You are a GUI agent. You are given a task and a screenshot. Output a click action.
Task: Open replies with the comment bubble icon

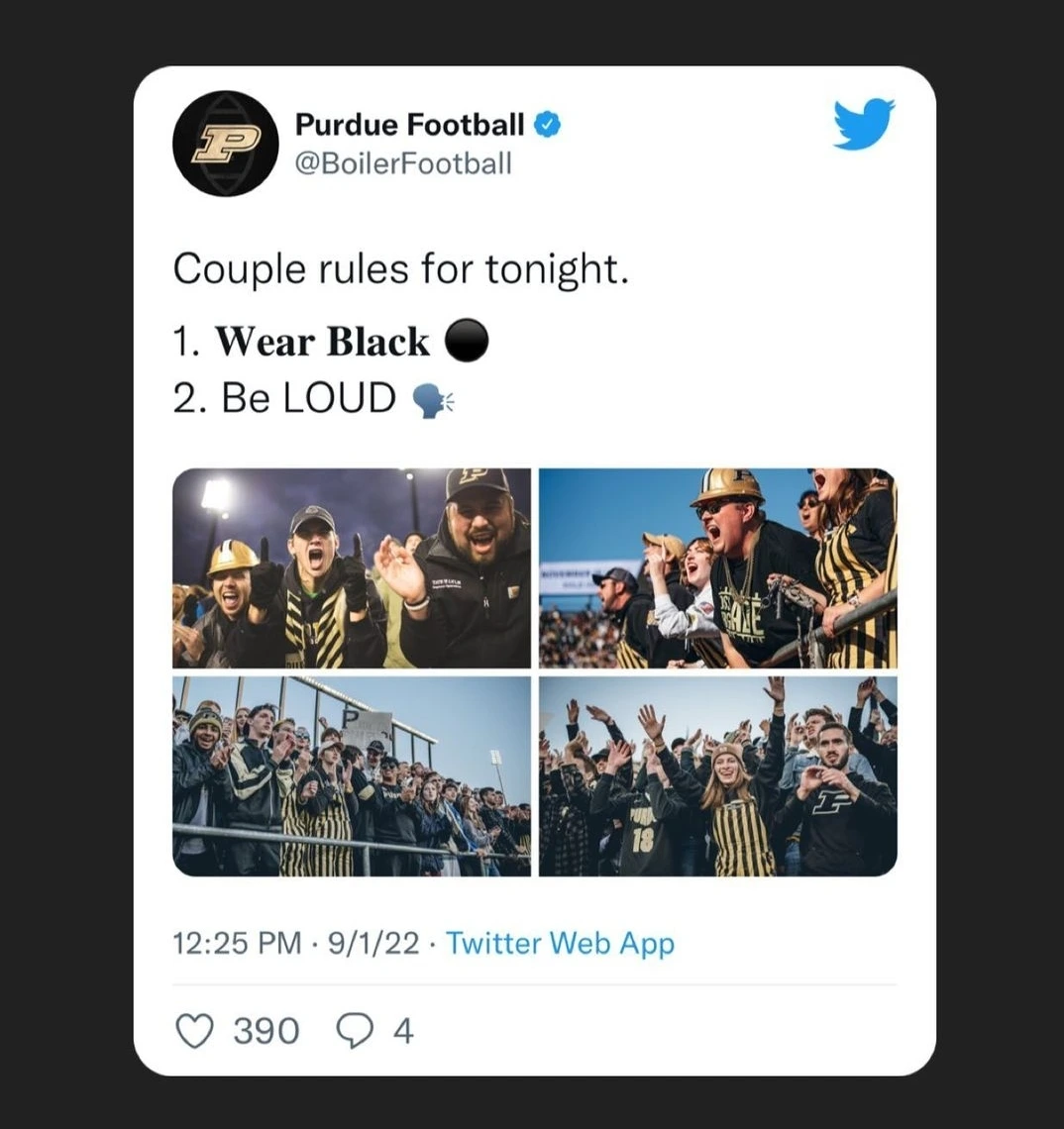click(355, 1030)
